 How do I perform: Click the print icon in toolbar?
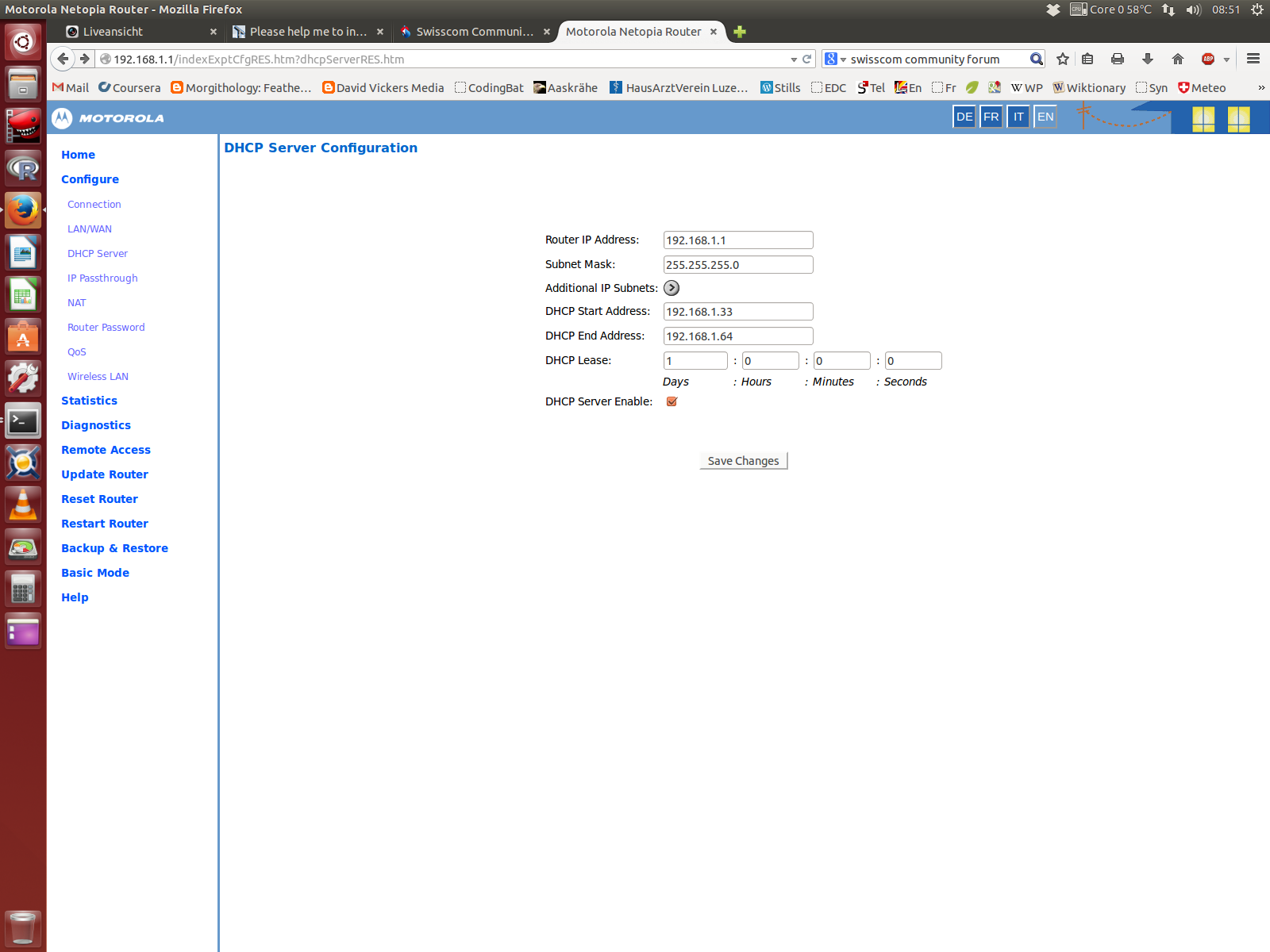click(1118, 59)
